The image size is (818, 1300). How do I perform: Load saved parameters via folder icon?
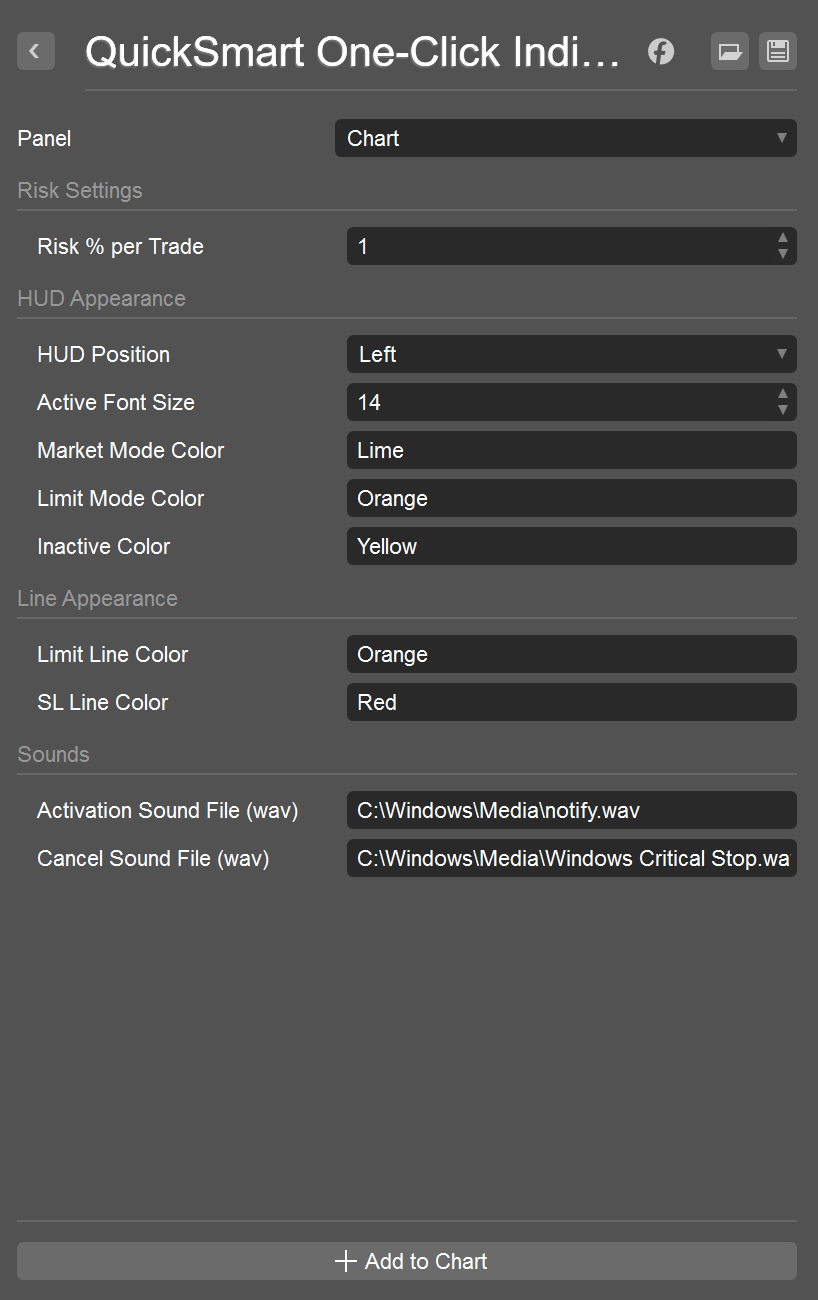click(729, 51)
